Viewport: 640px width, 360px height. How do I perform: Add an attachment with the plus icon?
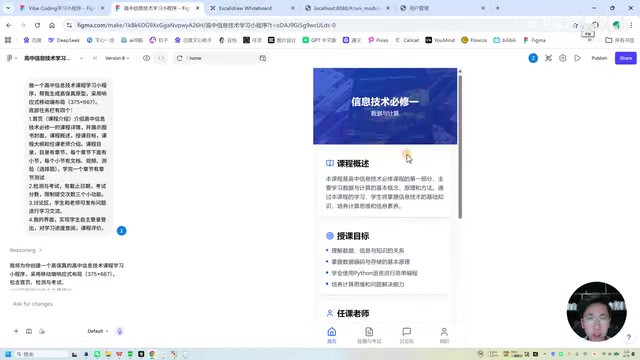16,331
